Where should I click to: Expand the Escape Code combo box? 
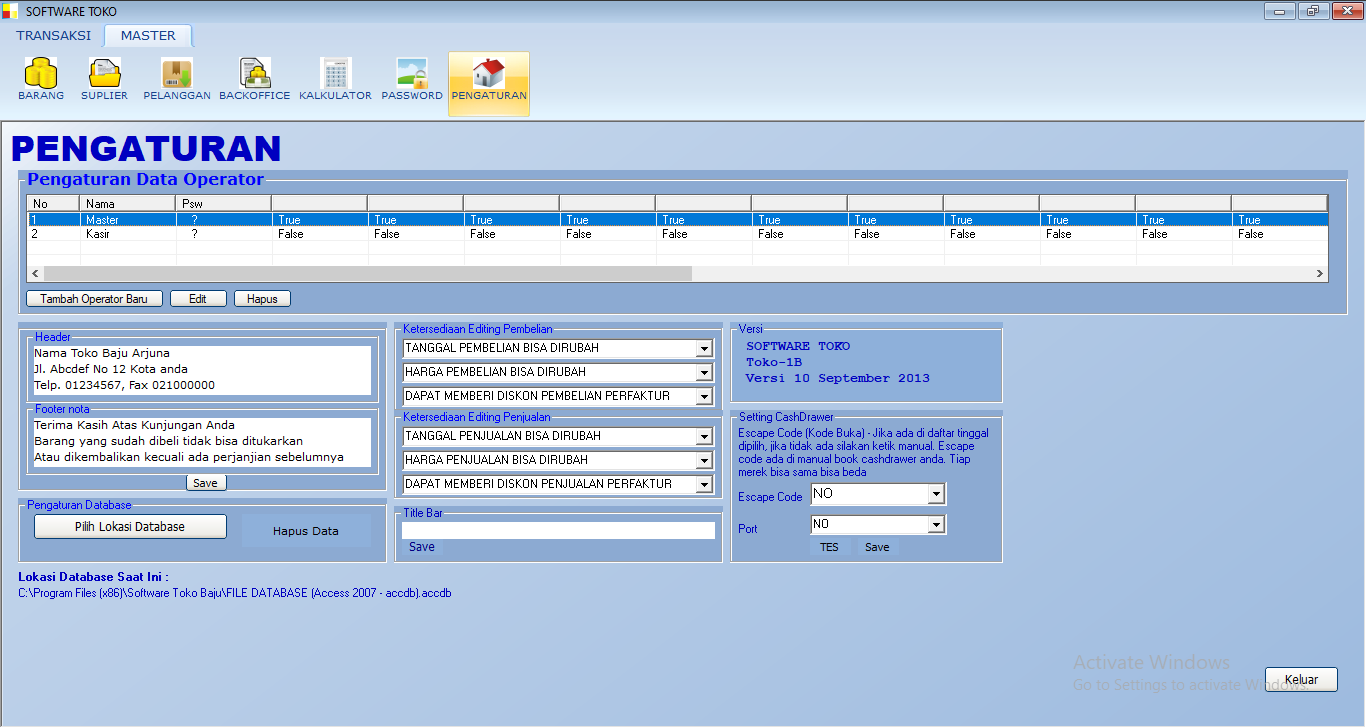pyautogui.click(x=935, y=494)
